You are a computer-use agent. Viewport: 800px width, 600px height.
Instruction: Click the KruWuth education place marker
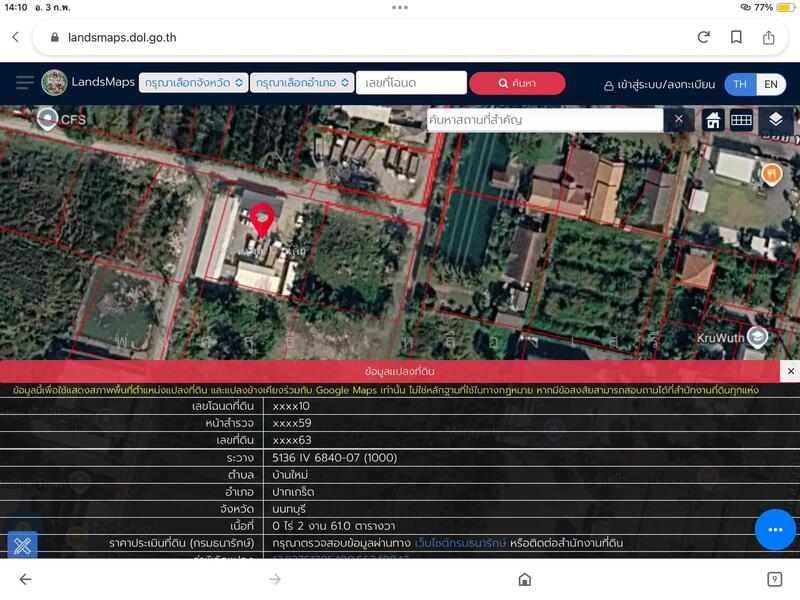[x=758, y=339]
